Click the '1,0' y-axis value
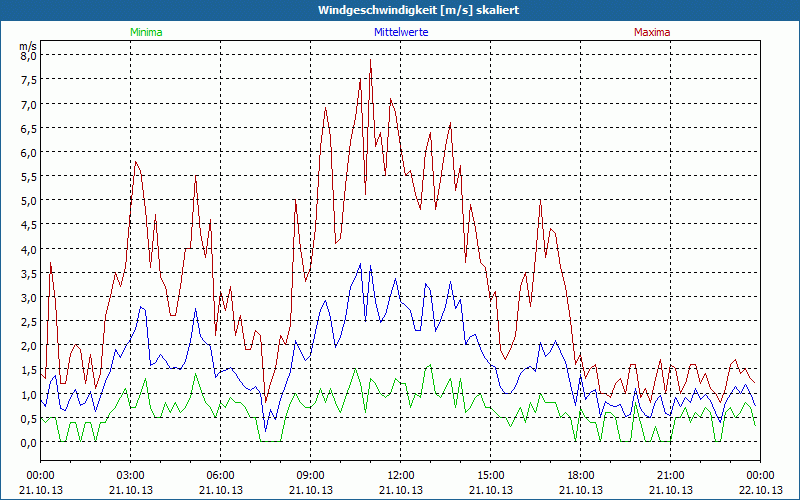This screenshot has width=800, height=500. tap(29, 394)
